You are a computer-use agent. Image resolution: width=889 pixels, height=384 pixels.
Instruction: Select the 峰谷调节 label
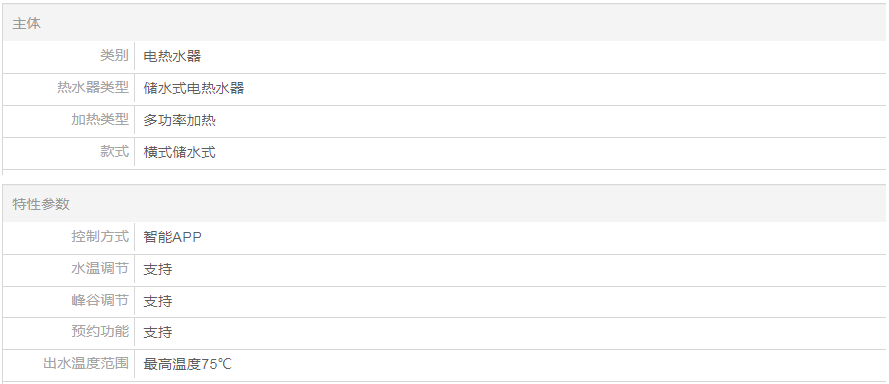coord(100,300)
